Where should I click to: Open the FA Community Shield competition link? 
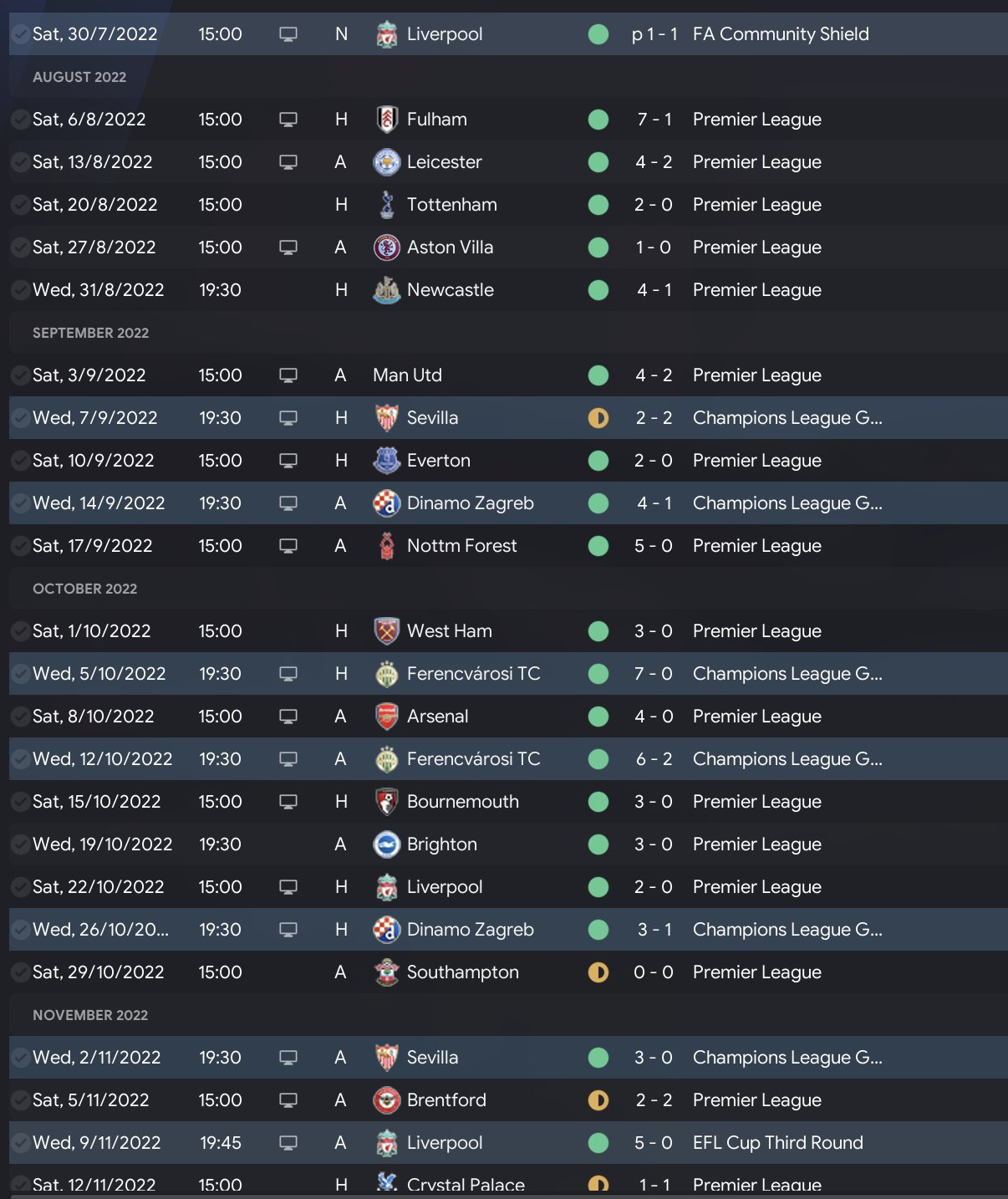coord(781,34)
